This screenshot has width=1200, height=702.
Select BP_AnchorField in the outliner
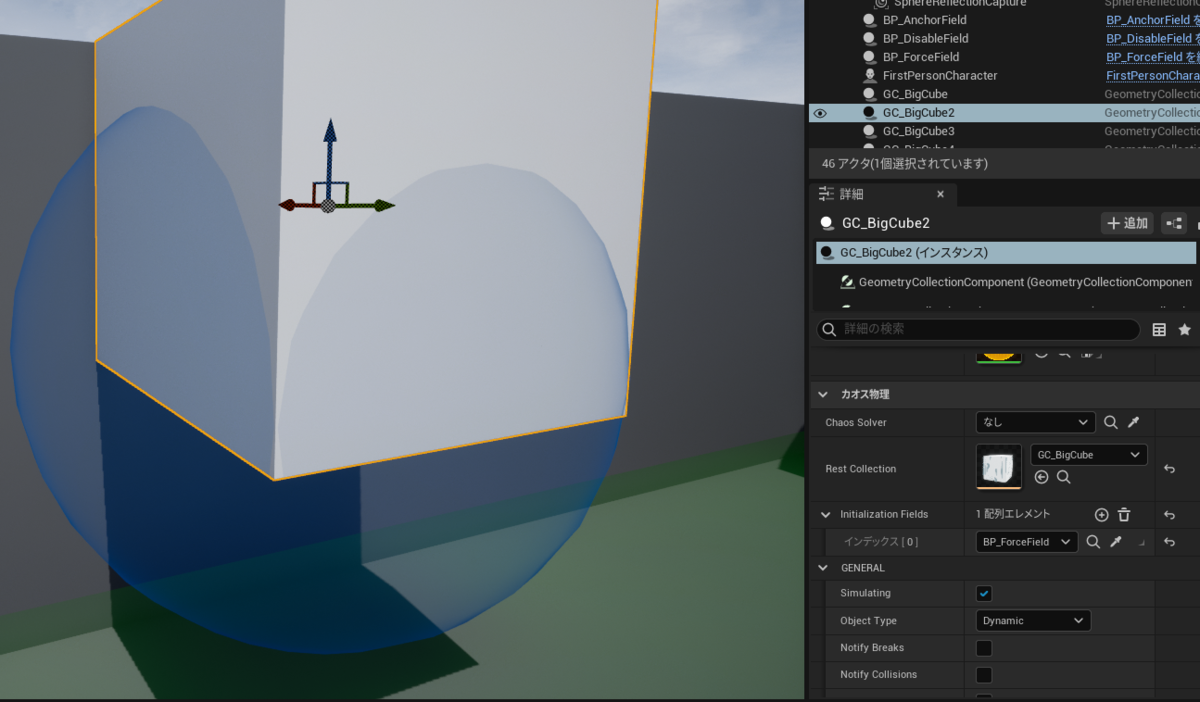tap(924, 20)
